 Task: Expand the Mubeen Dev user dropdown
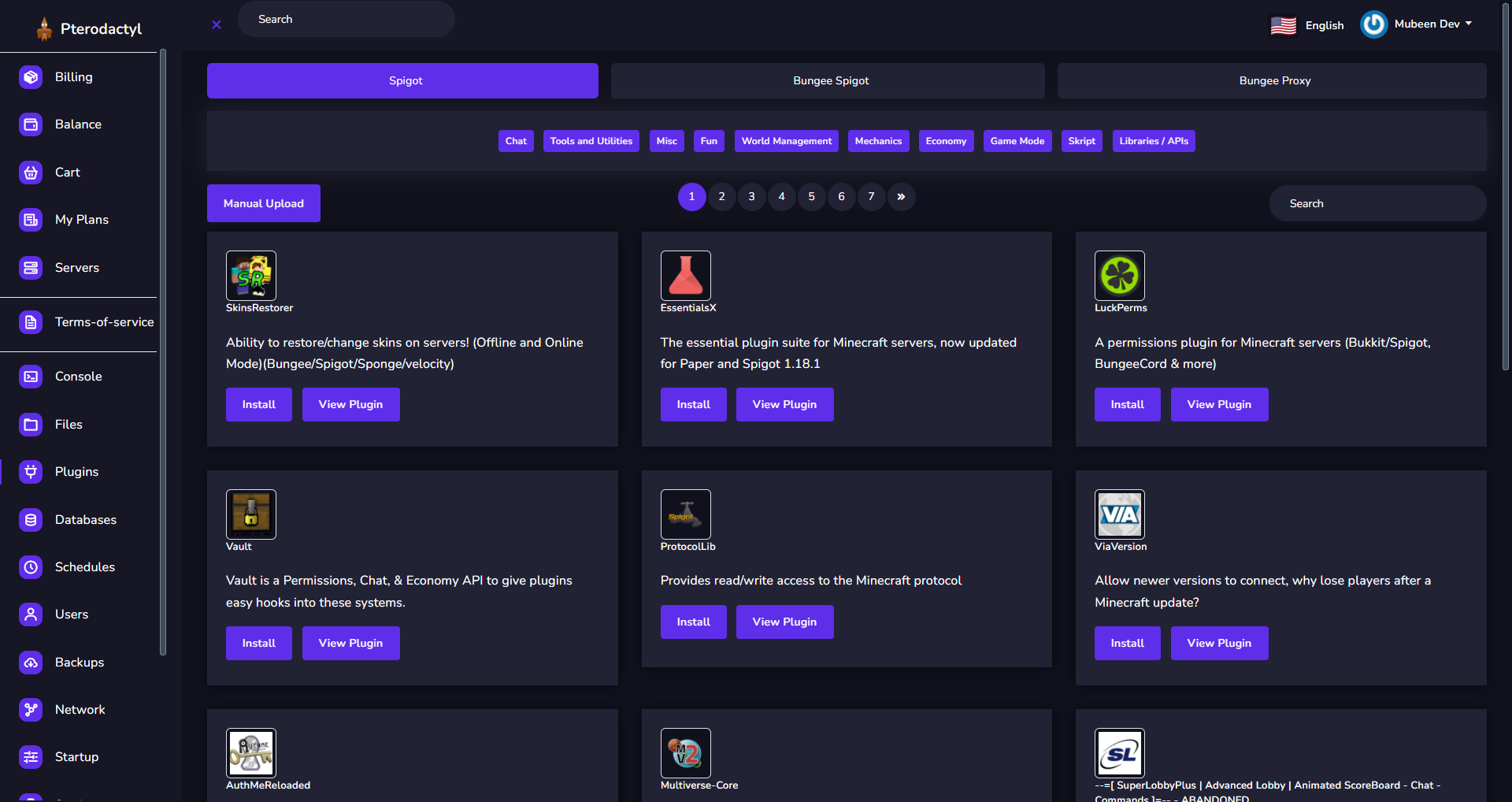coord(1432,24)
